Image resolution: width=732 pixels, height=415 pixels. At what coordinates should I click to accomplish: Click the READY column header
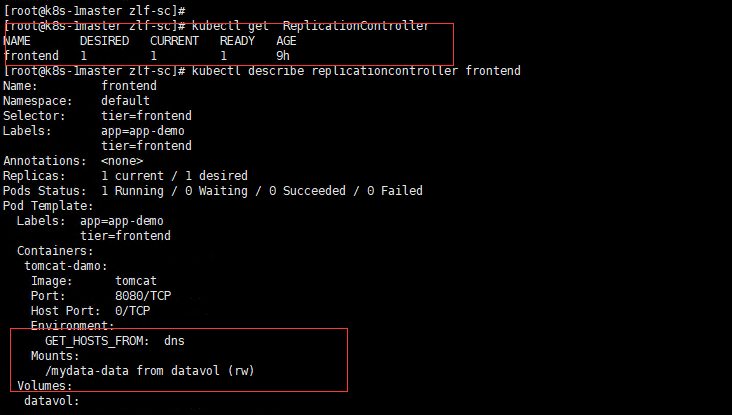coord(237,40)
